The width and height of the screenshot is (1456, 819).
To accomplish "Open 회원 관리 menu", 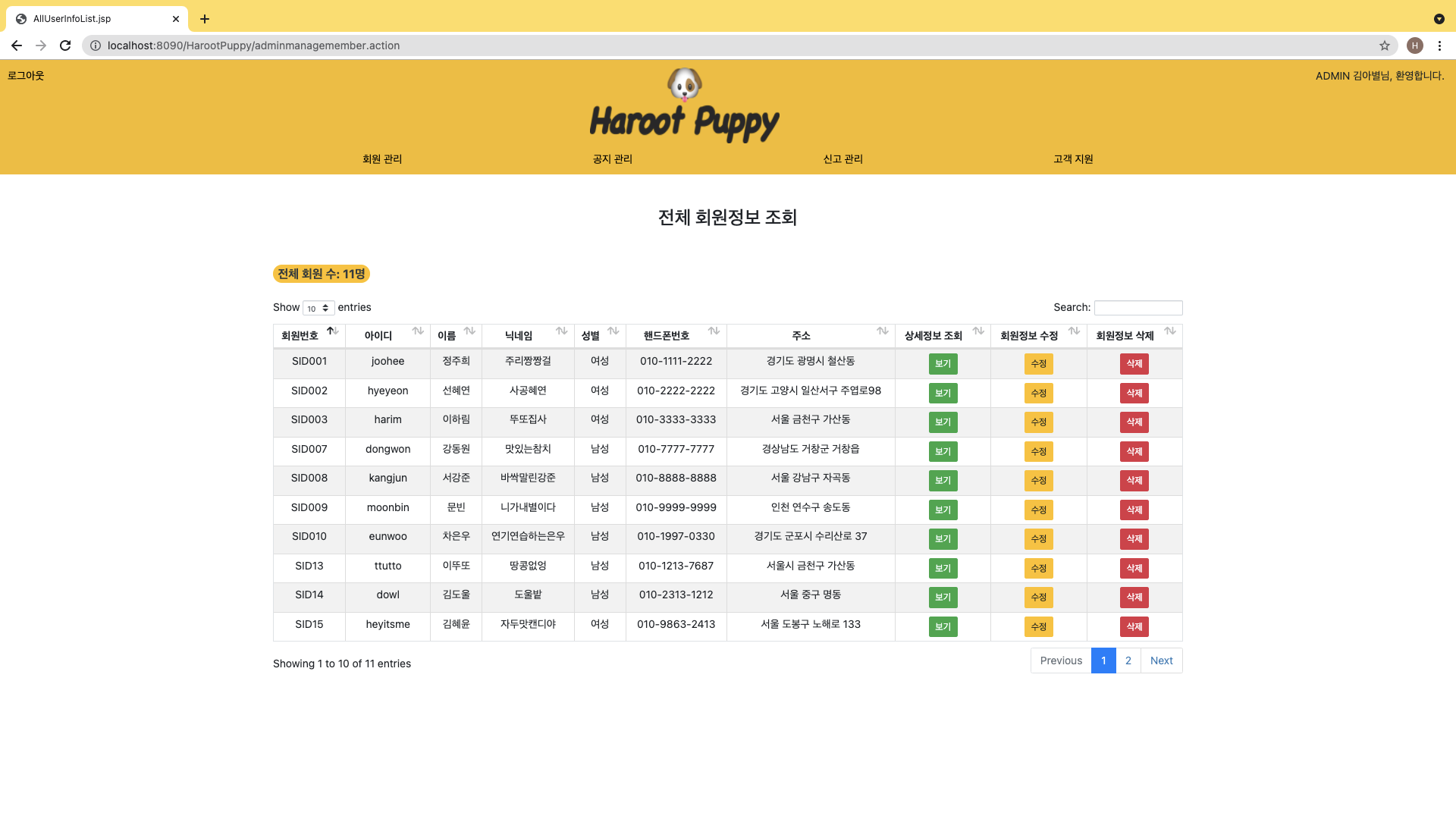I will tap(382, 159).
